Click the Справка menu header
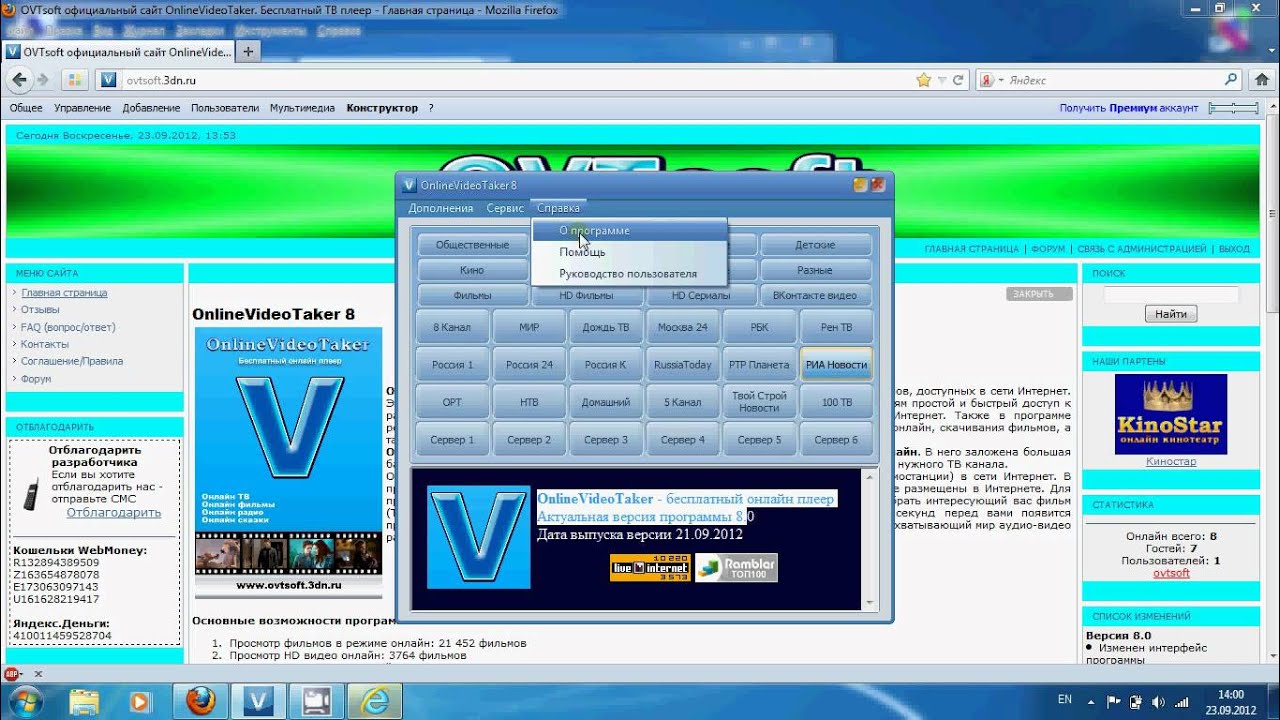Screen dimensions: 1280x720 click(x=558, y=208)
